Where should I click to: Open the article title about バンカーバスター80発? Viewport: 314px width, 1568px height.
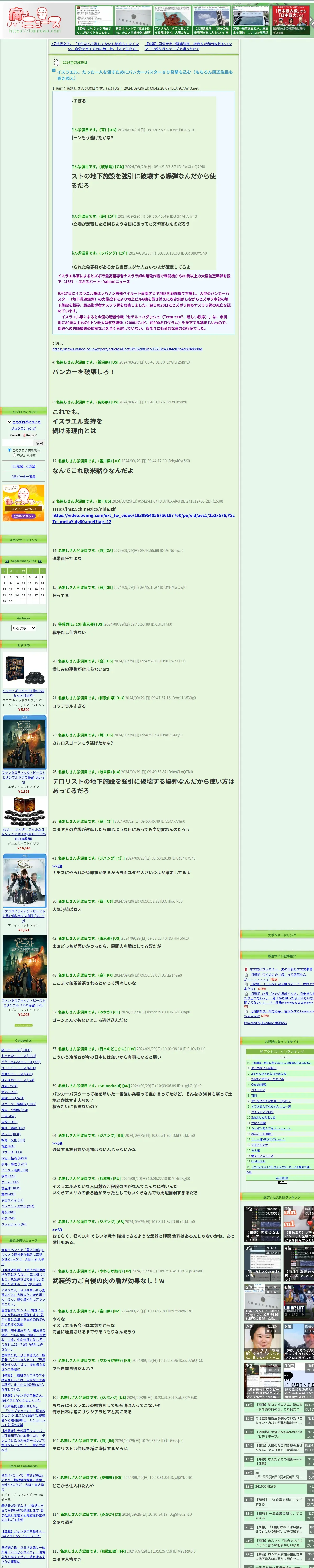[x=145, y=75]
